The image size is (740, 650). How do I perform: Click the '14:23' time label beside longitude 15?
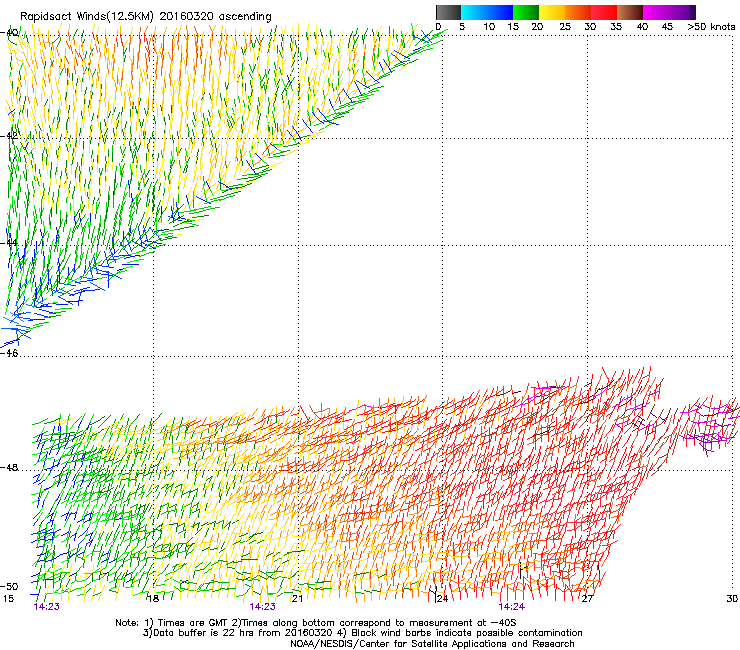click(47, 607)
